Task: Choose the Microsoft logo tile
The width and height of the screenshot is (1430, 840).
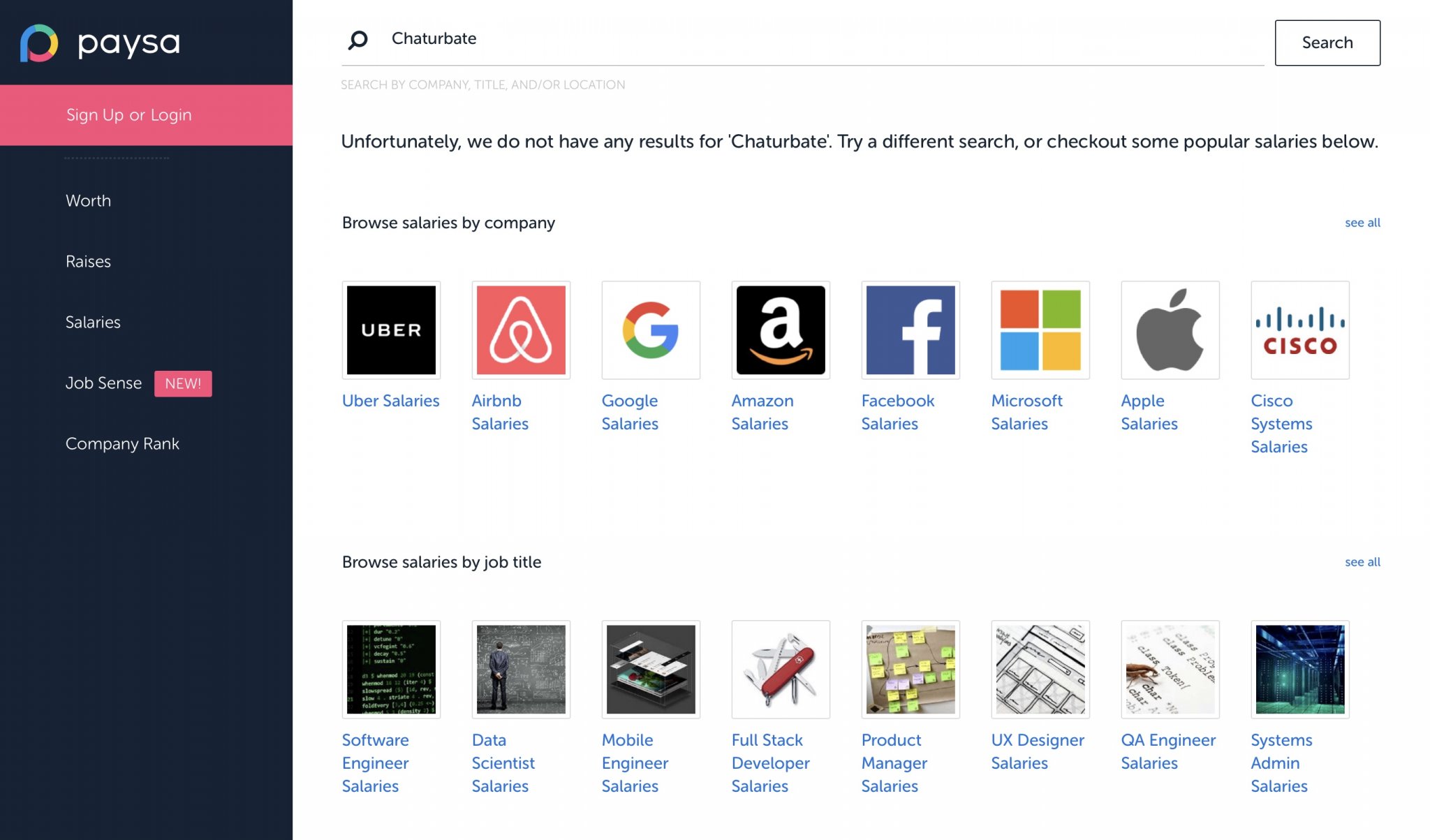Action: click(x=1040, y=330)
